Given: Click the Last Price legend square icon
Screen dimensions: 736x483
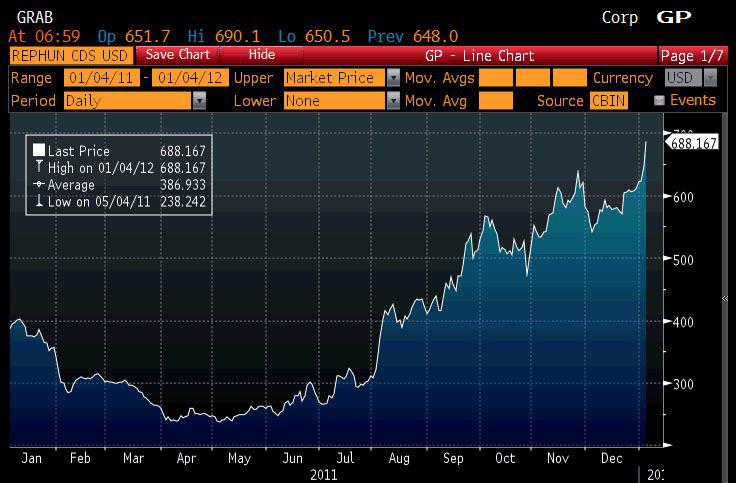Looking at the screenshot, I should point(39,150).
